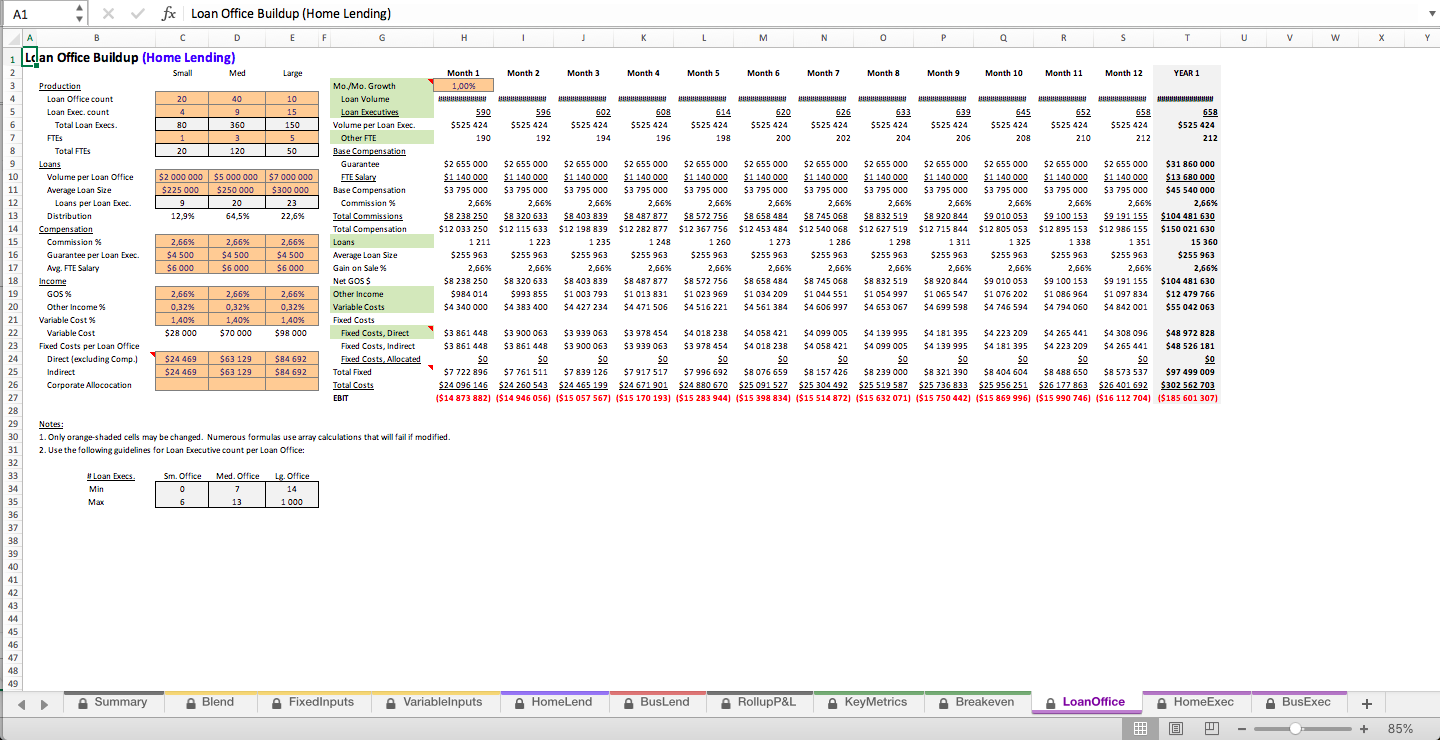Screen dimensions: 1440x740
Task: Select the $7 000 000 volume cell
Action: (292, 177)
